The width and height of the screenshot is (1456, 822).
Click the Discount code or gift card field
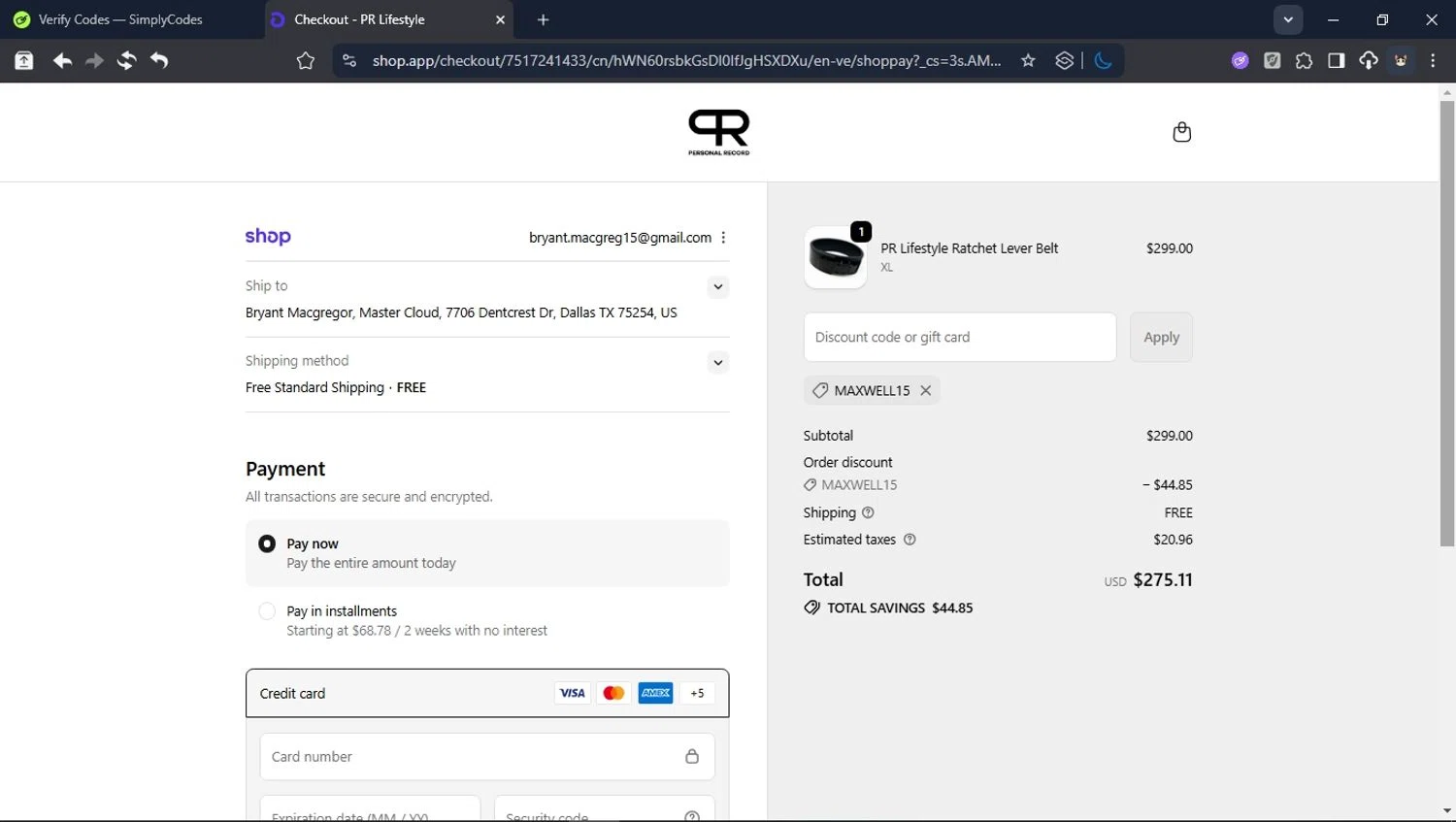pyautogui.click(x=960, y=337)
